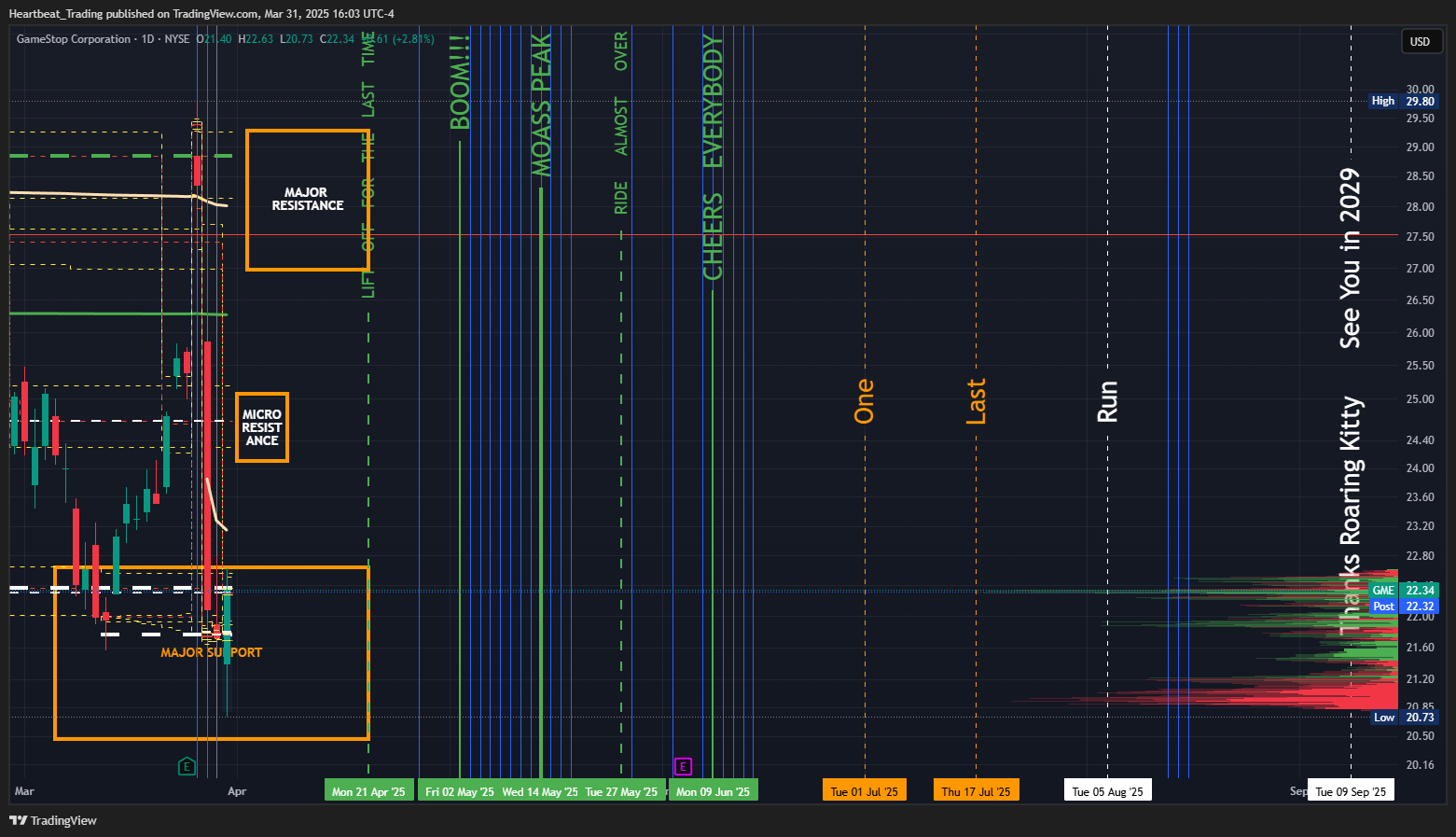Click the TradingView logo
This screenshot has width=1456, height=837.
pos(53,820)
